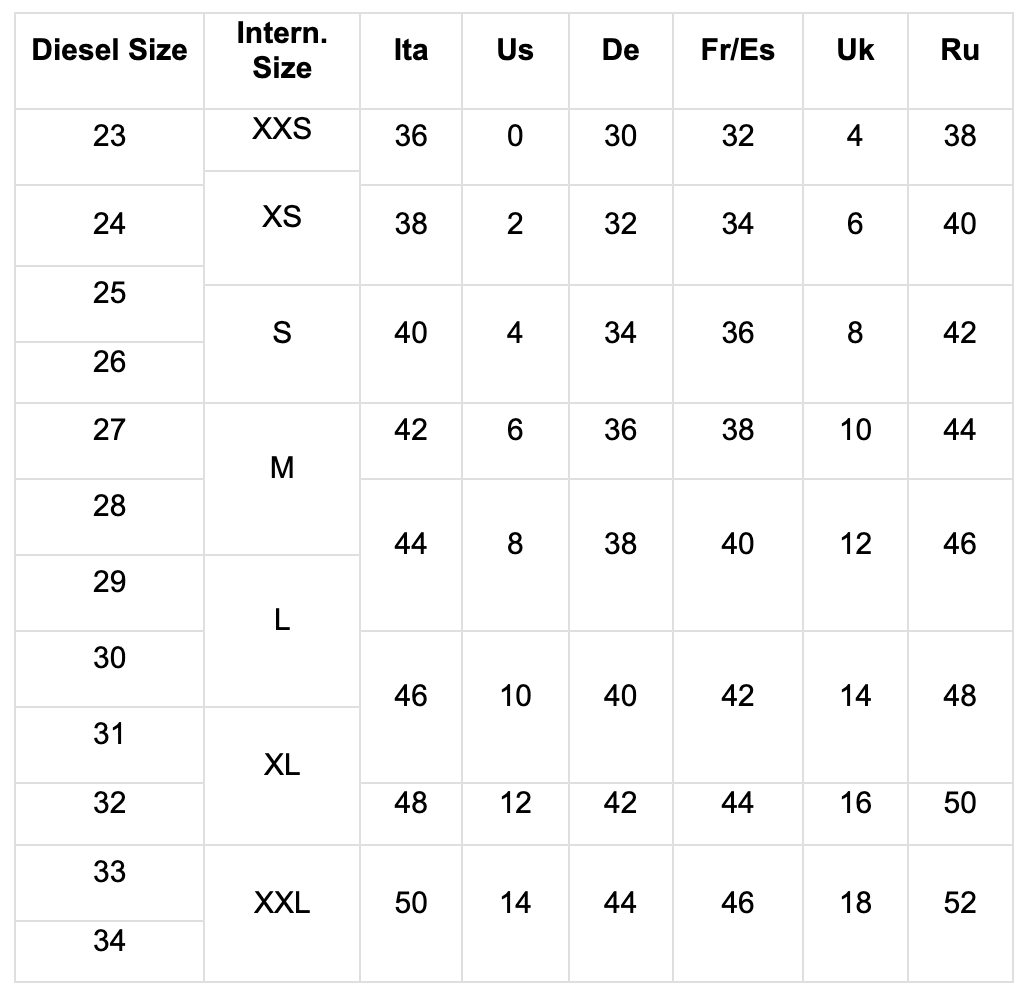Select the Uk column header

pyautogui.click(x=855, y=50)
